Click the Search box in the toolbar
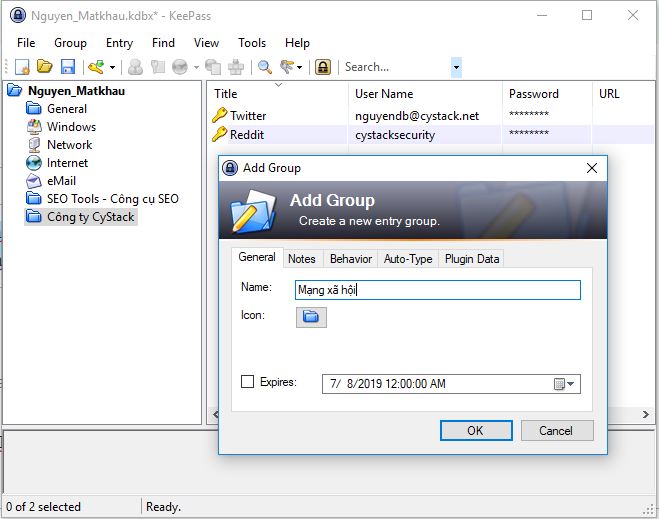The image size is (659, 519). (x=396, y=67)
